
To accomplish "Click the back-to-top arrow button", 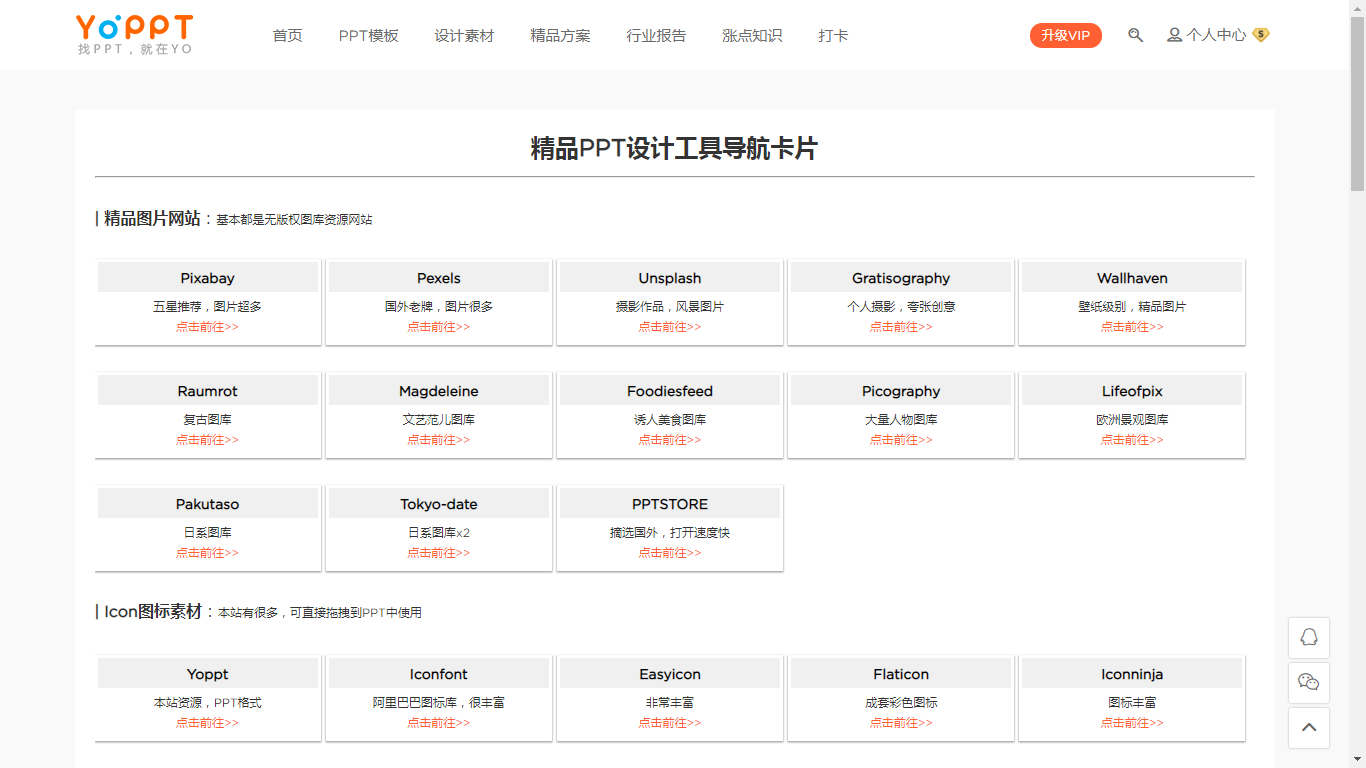I will tap(1309, 728).
